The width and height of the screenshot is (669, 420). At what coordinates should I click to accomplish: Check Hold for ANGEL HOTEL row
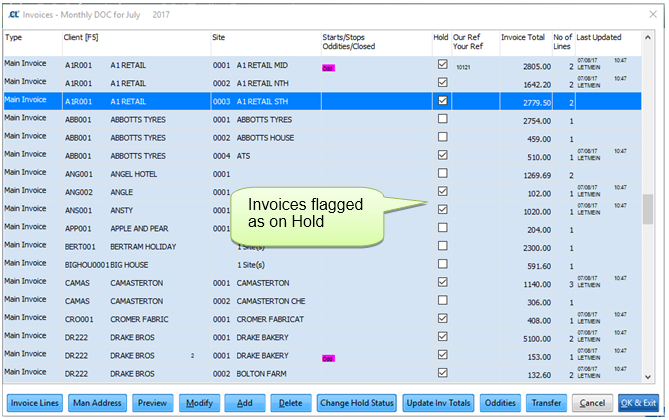(442, 173)
